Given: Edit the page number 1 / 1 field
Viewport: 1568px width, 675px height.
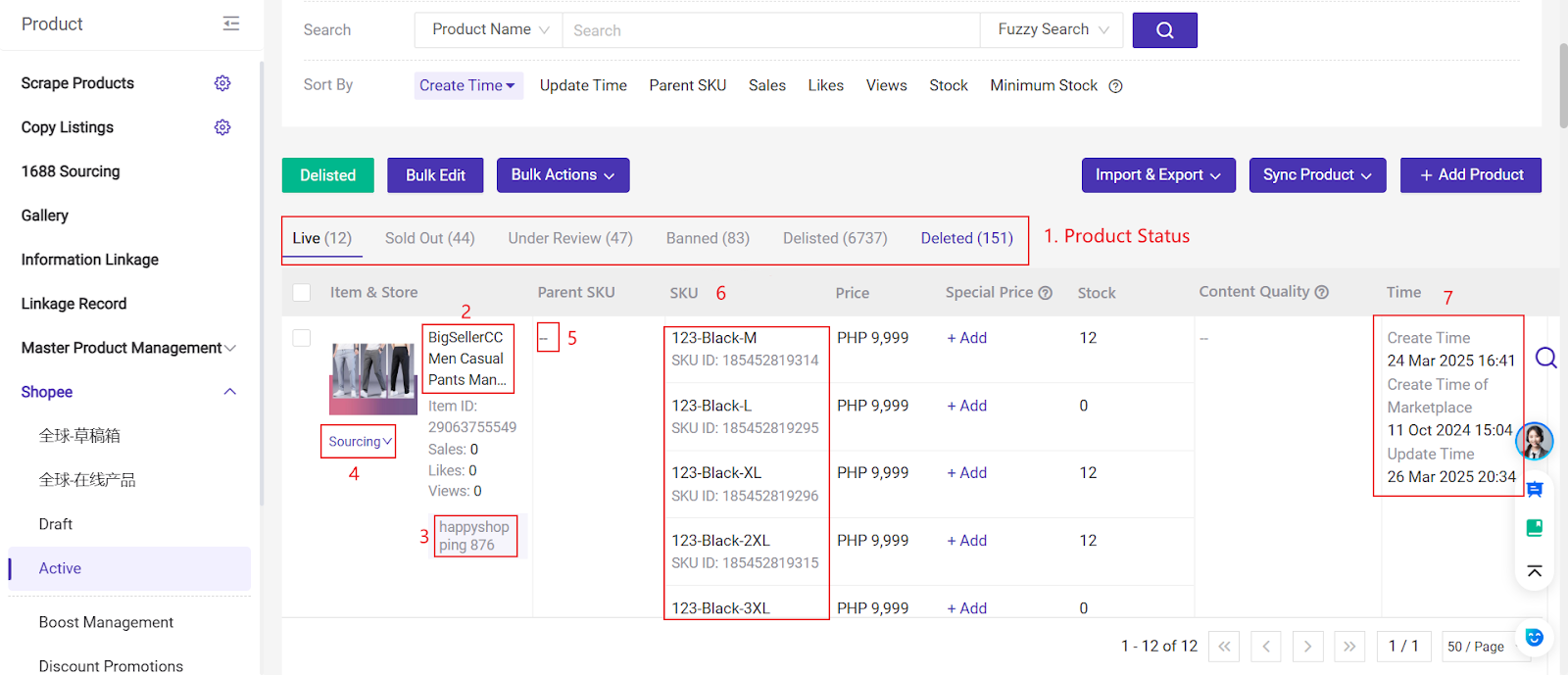Looking at the screenshot, I should pos(1404,647).
